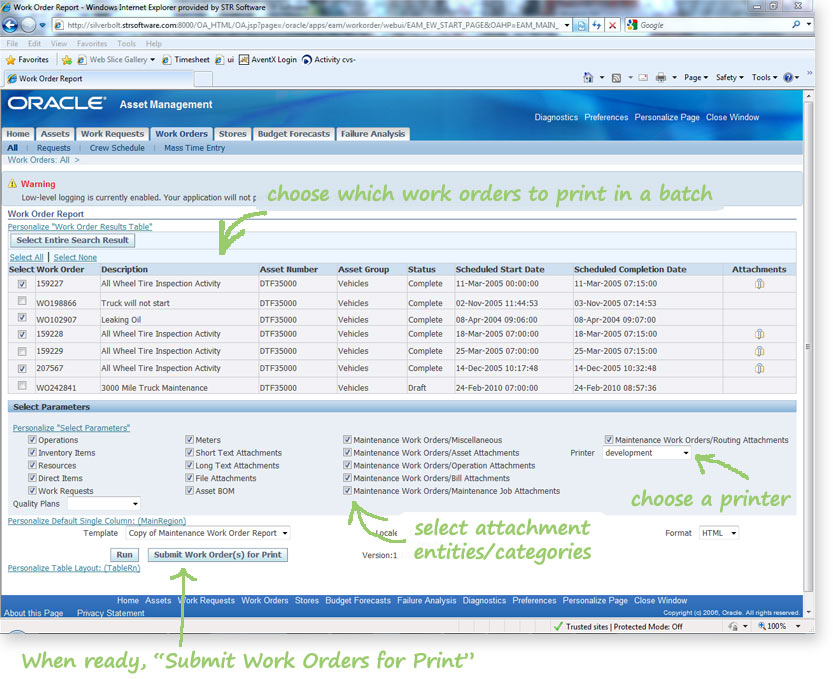Open the Format dropdown showing HTML
Viewport: 833px width, 679px height.
[719, 533]
